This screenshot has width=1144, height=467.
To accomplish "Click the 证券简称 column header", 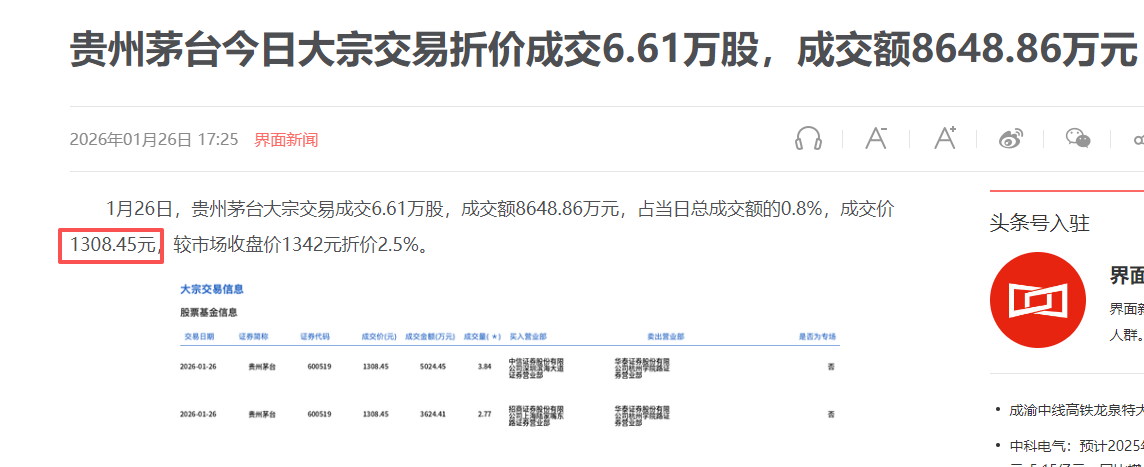I will coord(254,337).
